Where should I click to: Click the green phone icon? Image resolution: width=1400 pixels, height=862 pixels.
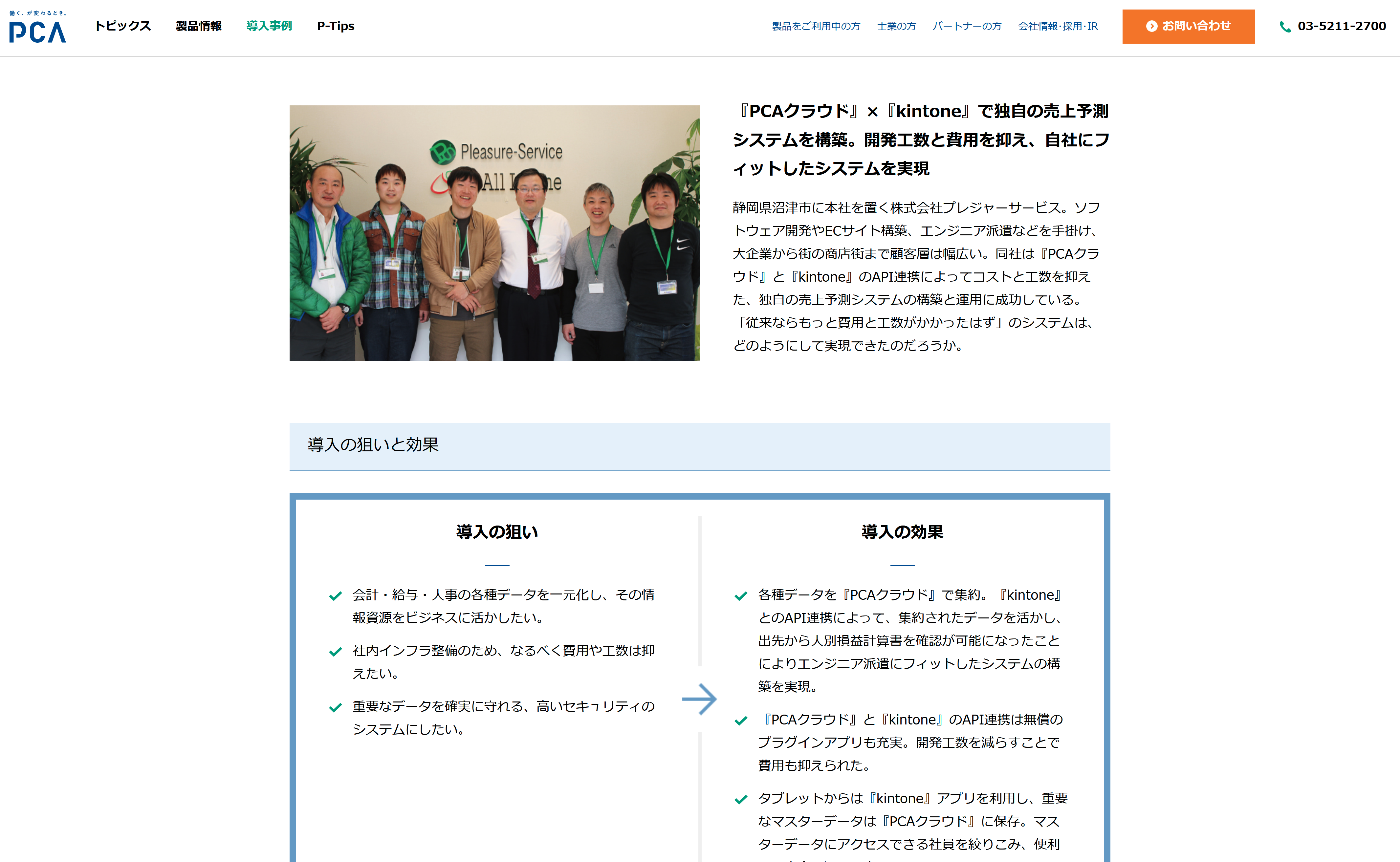(x=1285, y=27)
